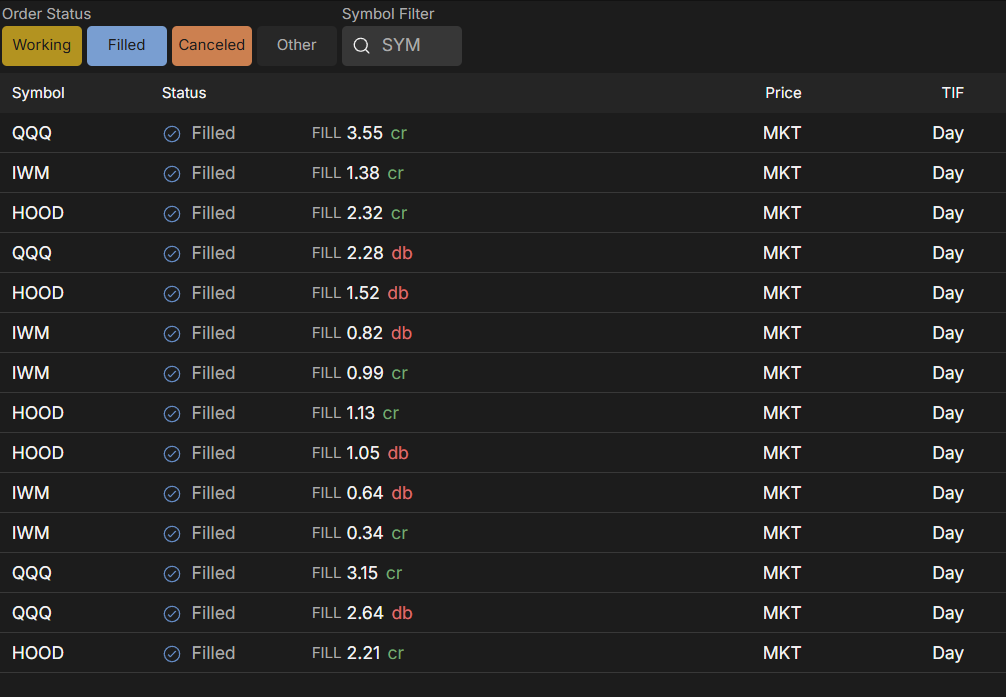
Task: Click Day TIF in the HOOD 2.32 row
Action: tap(948, 214)
